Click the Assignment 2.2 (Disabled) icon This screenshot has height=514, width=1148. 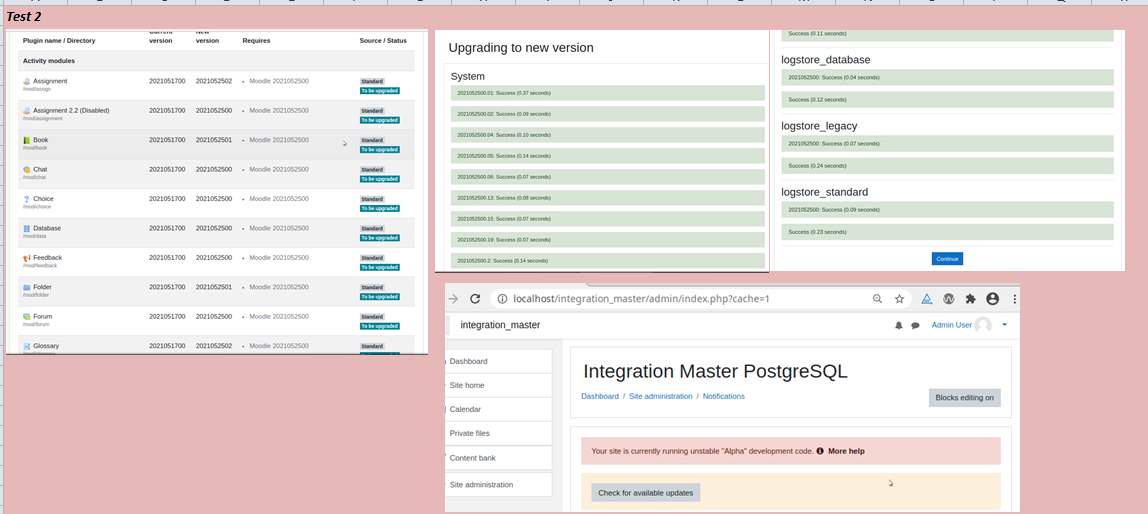27,111
